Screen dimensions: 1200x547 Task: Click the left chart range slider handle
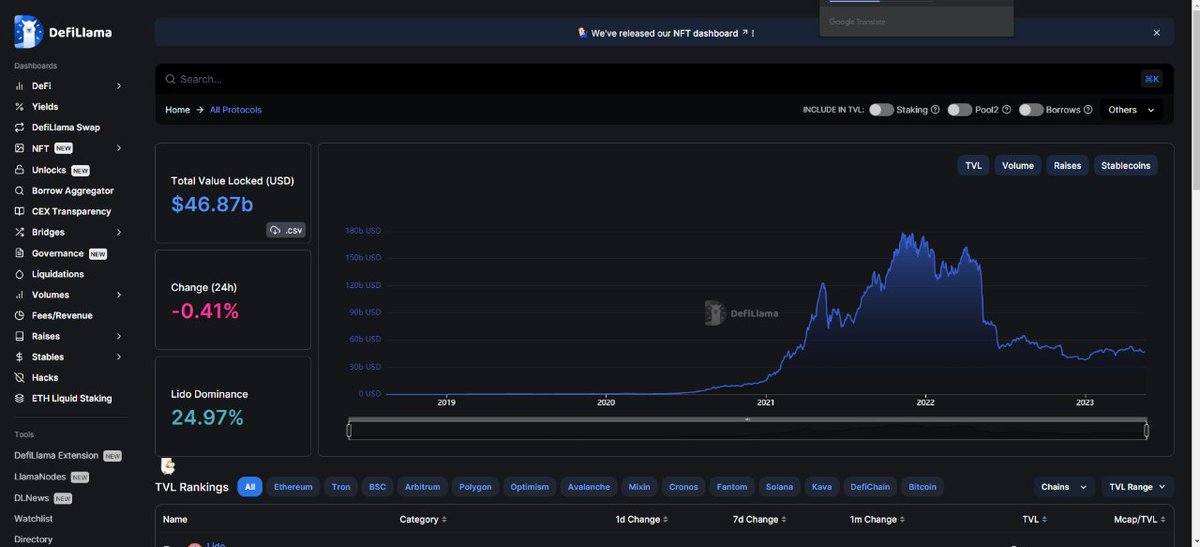(x=349, y=431)
